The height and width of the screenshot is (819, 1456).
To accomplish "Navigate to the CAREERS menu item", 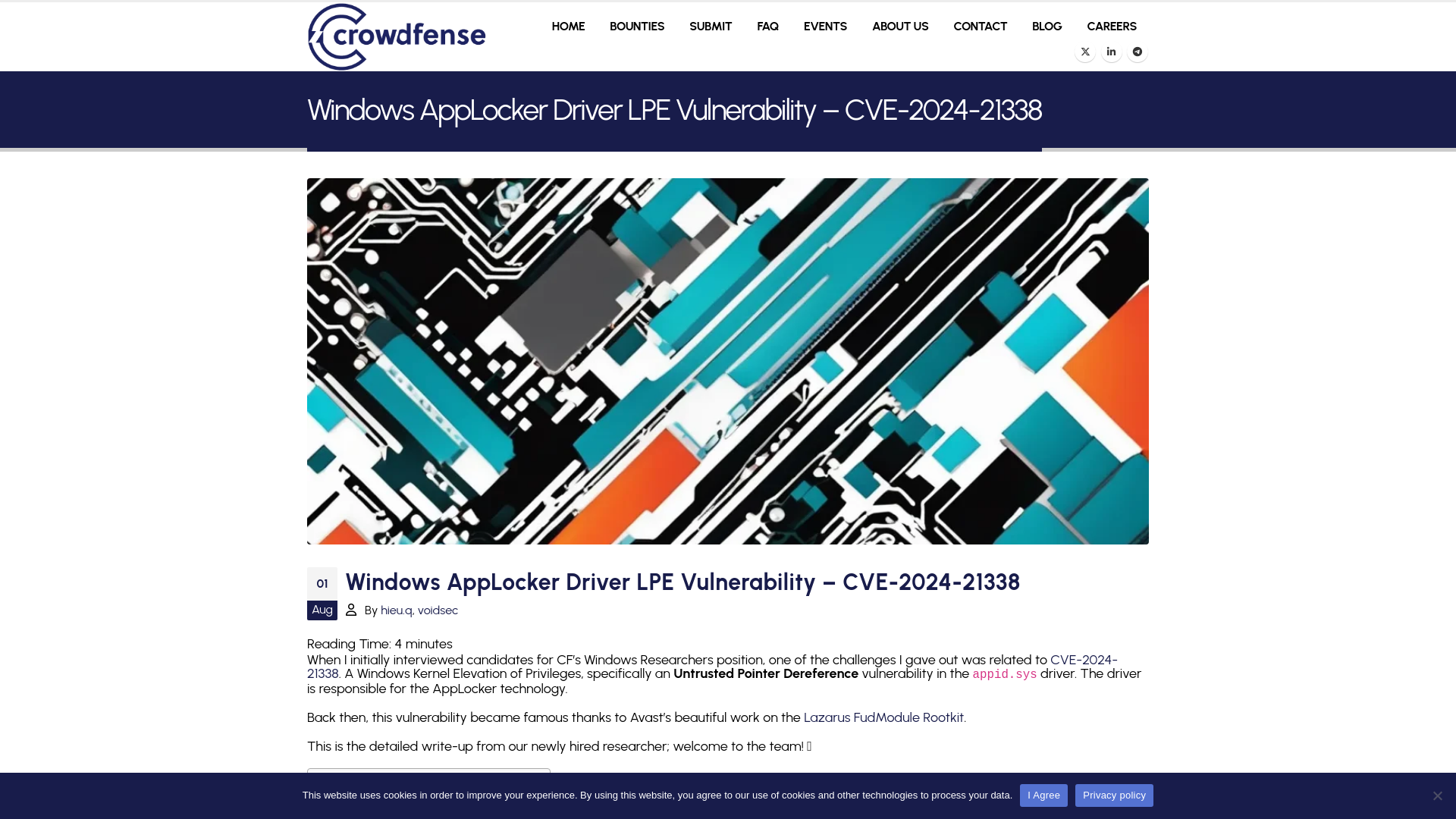I will [1111, 25].
